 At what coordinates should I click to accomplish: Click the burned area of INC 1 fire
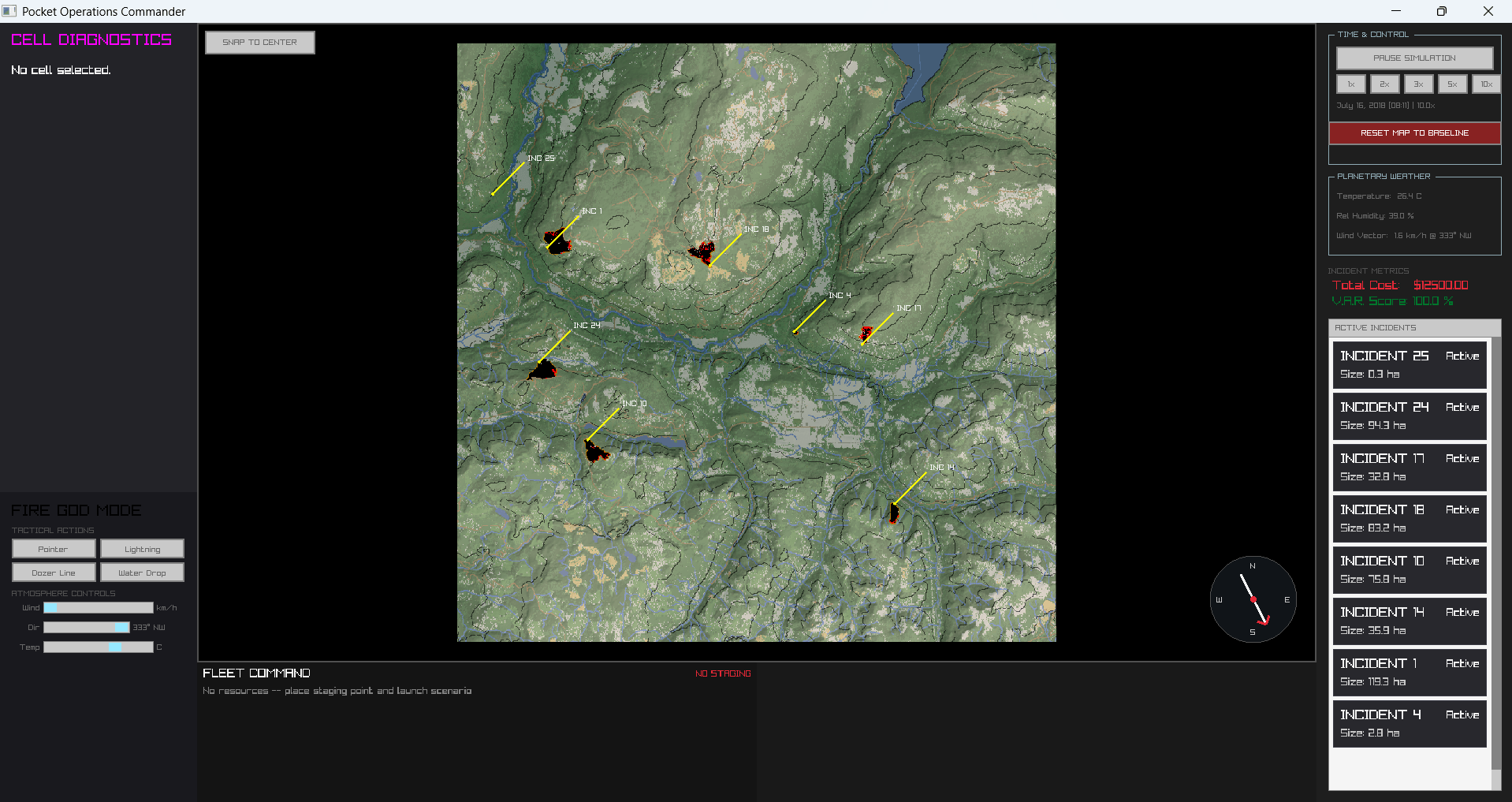[x=559, y=242]
